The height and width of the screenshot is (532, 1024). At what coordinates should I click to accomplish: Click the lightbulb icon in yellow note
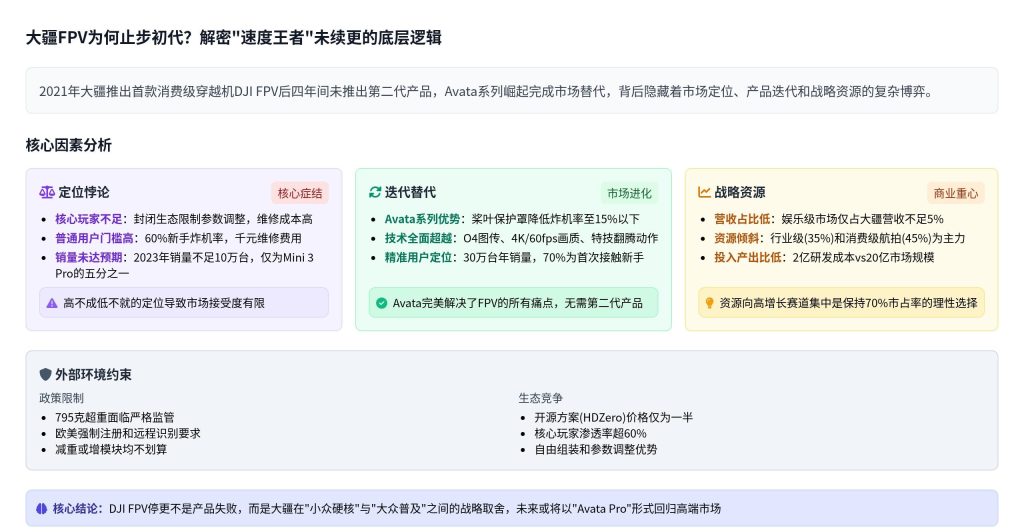pyautogui.click(x=710, y=302)
